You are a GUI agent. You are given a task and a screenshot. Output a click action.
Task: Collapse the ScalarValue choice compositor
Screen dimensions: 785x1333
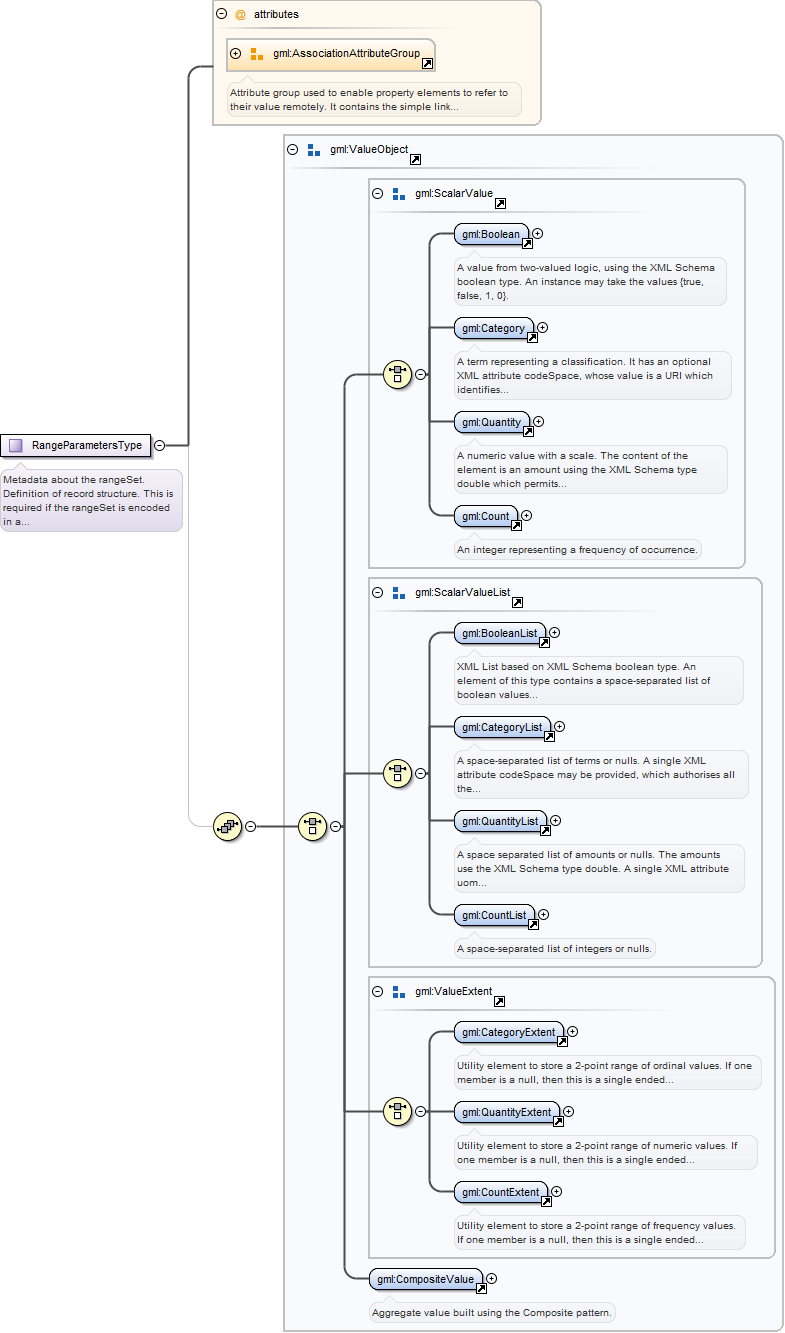click(x=421, y=374)
